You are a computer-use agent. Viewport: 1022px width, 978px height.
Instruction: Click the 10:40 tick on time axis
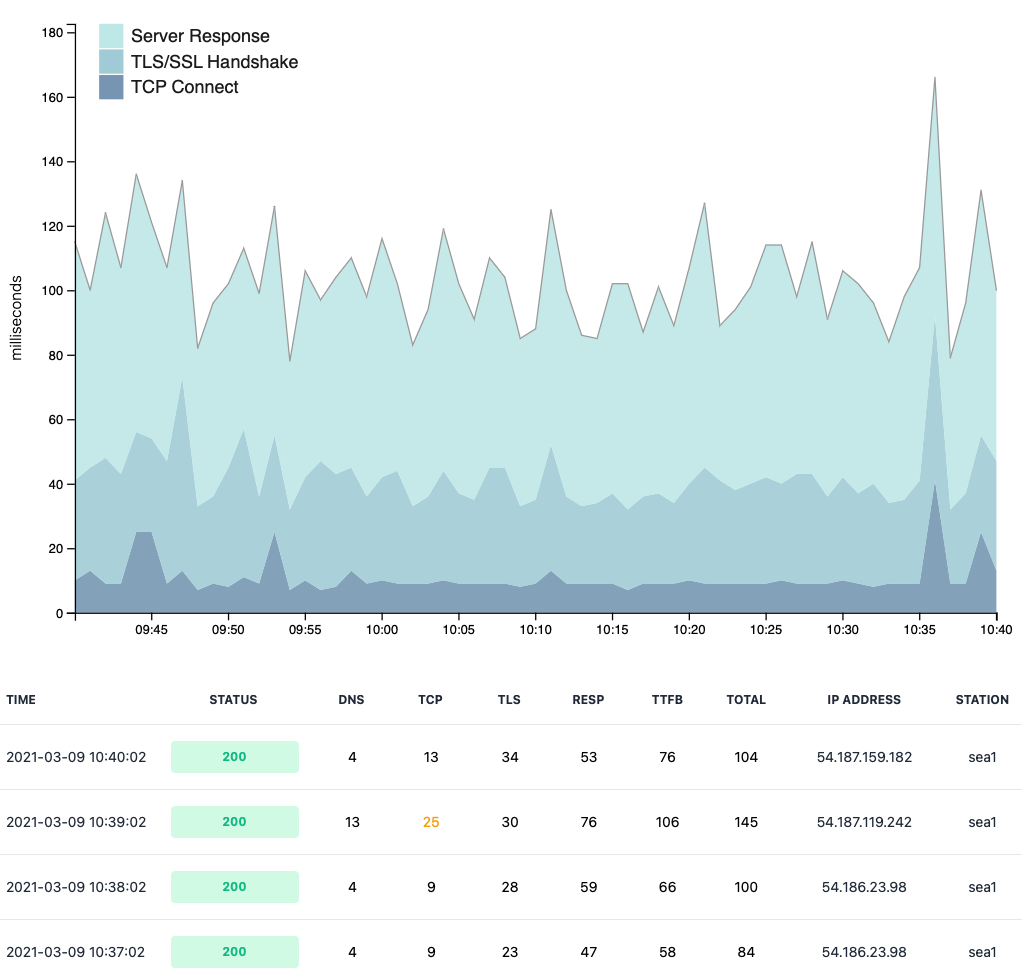click(x=996, y=630)
